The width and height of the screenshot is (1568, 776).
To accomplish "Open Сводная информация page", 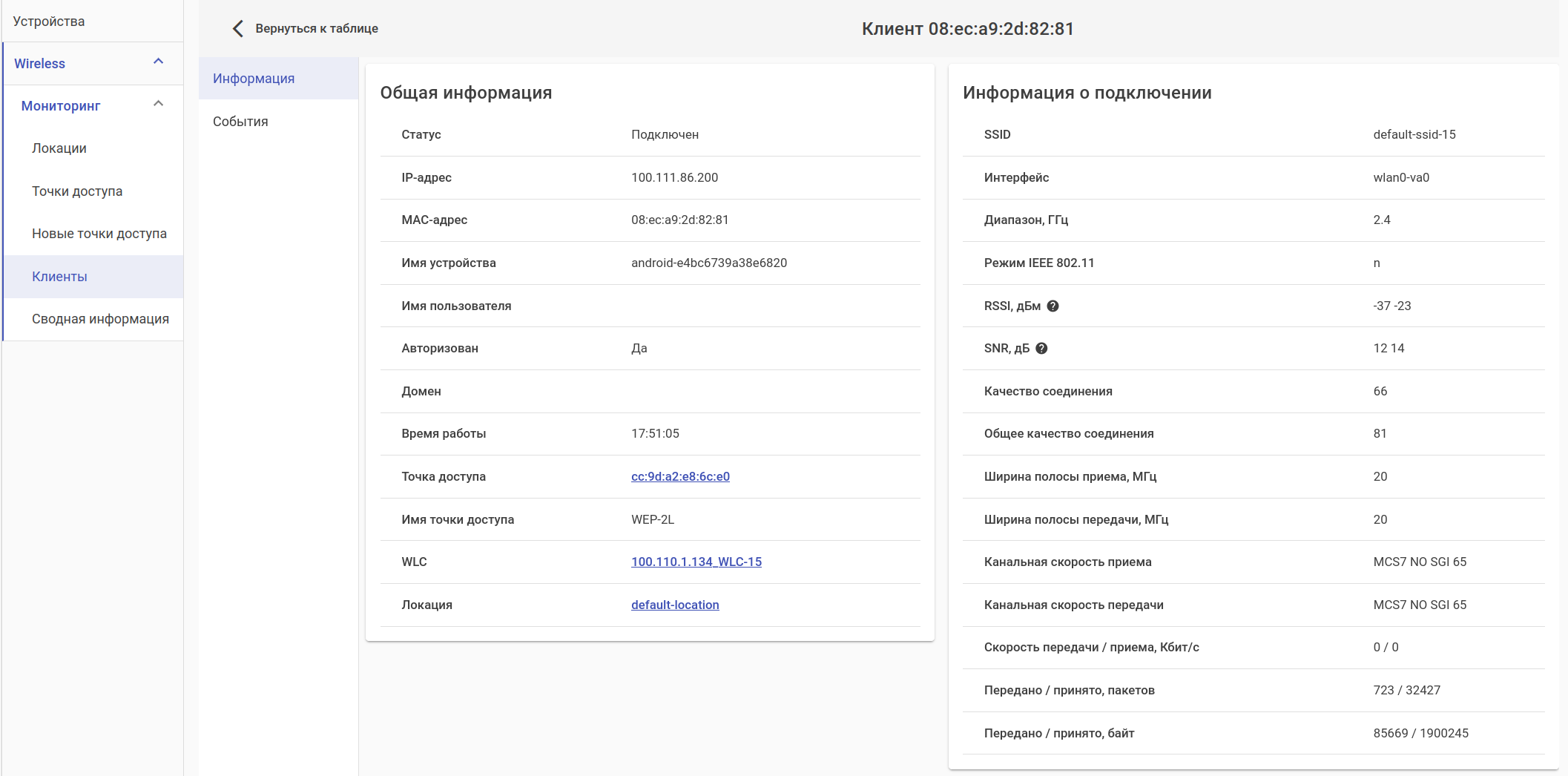I will [x=100, y=319].
